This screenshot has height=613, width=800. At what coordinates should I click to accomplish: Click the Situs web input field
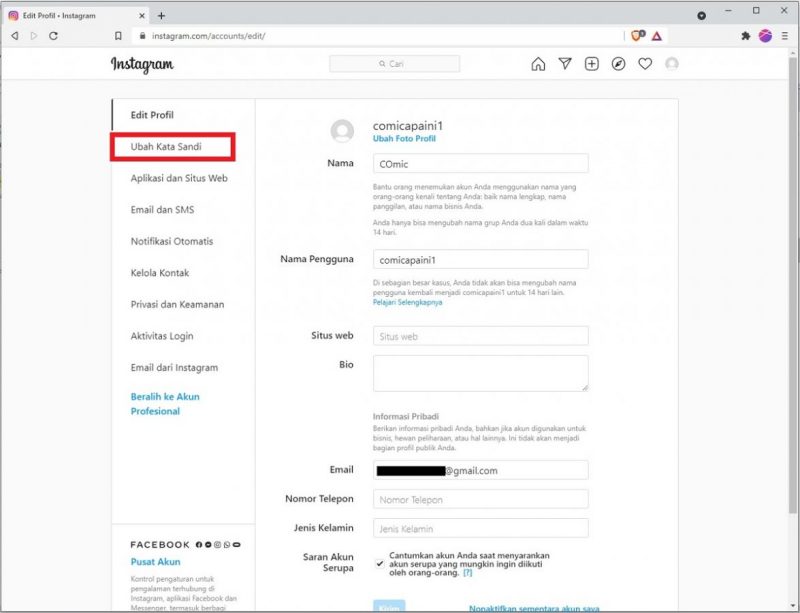point(481,336)
